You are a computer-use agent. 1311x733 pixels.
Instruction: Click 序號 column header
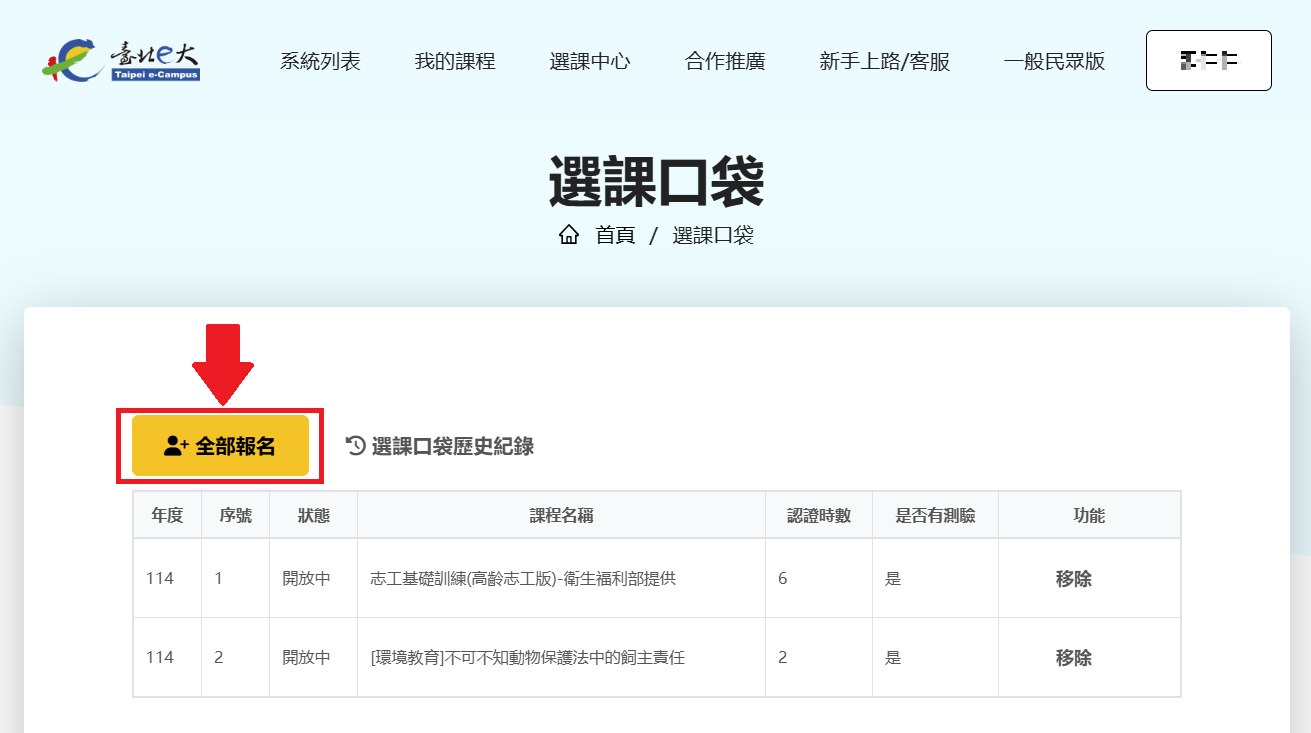tap(235, 515)
